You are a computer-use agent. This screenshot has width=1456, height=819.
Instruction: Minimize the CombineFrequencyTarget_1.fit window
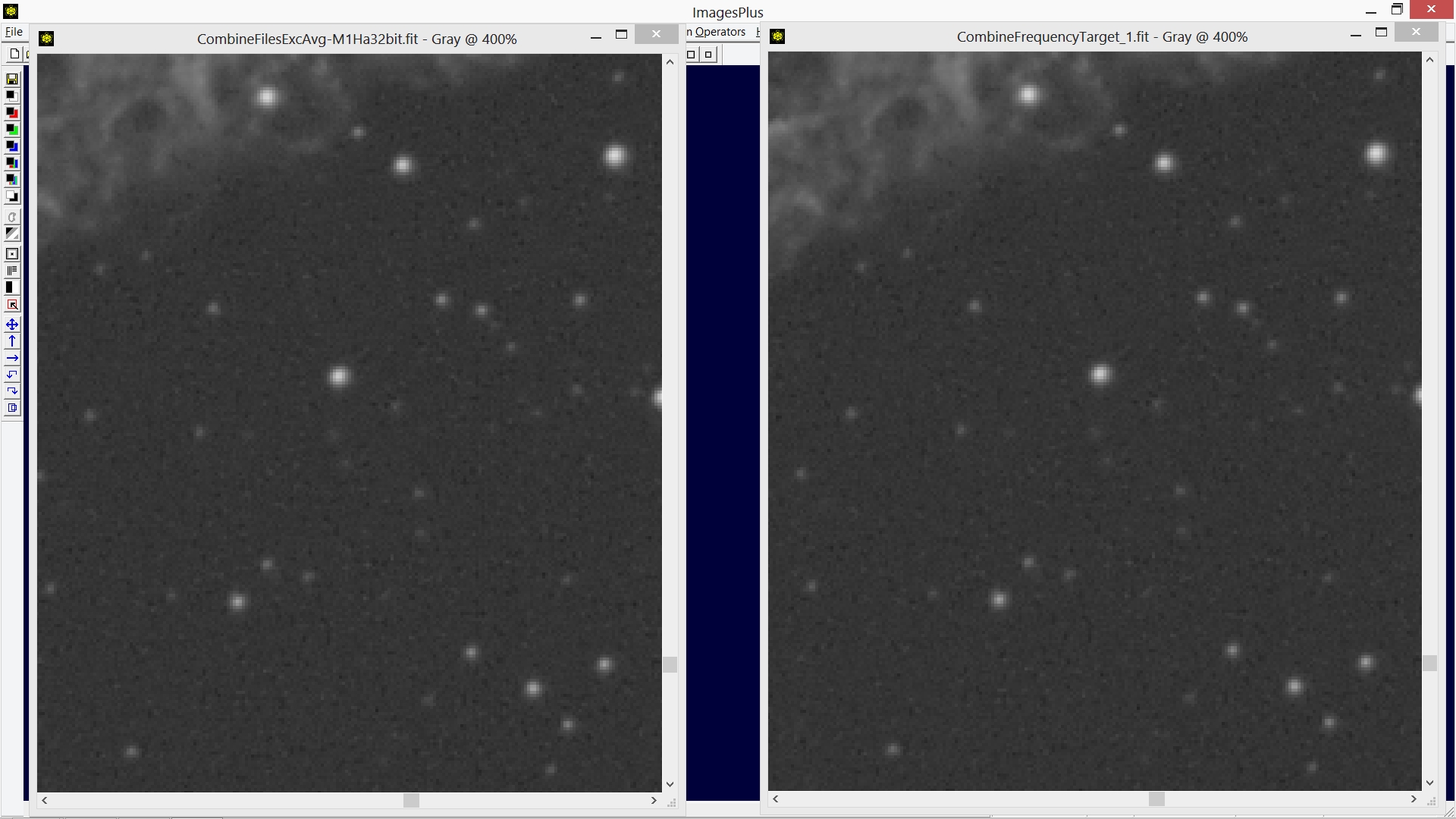(1356, 34)
